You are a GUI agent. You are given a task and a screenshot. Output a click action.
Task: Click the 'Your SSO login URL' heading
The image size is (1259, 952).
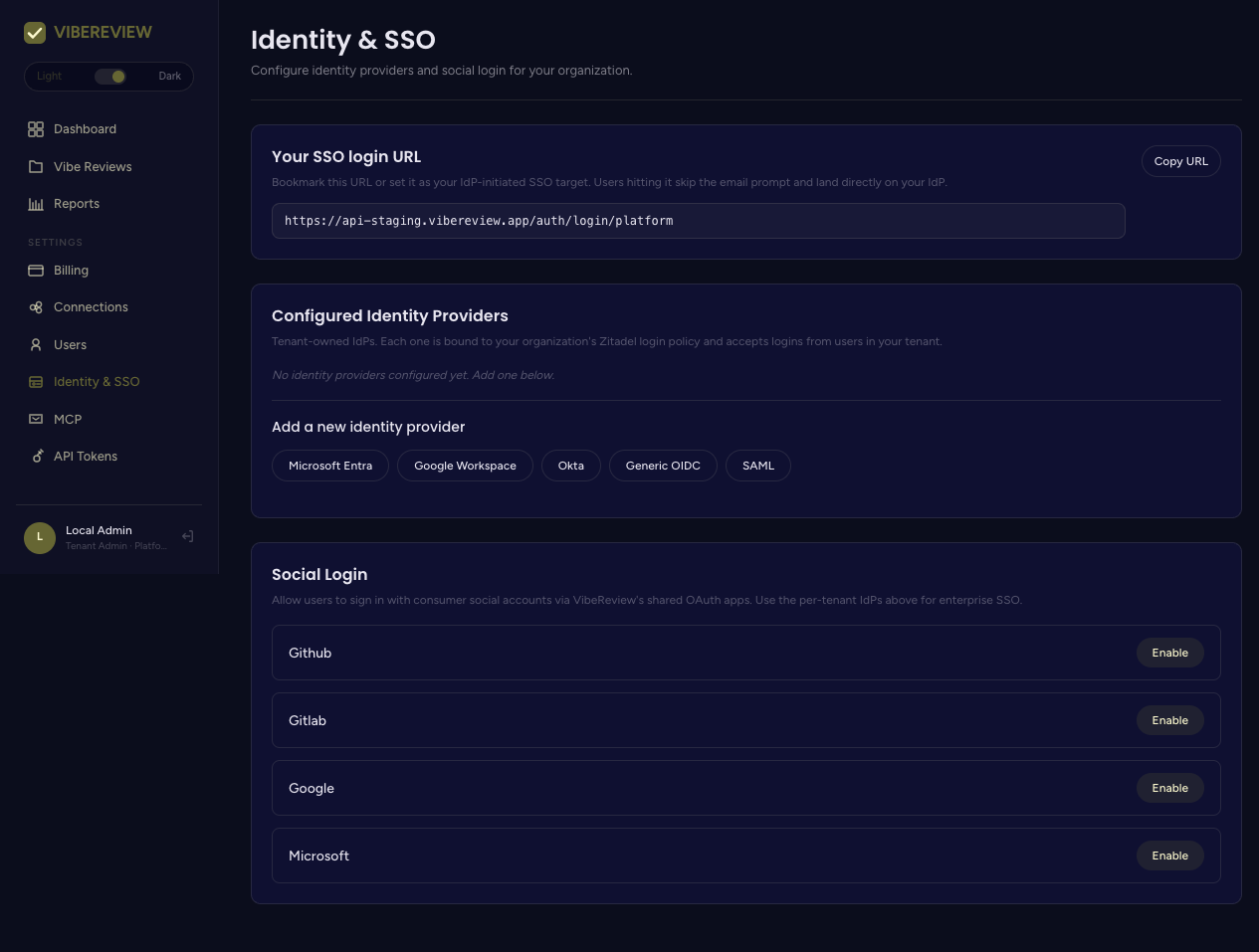pyautogui.click(x=346, y=157)
